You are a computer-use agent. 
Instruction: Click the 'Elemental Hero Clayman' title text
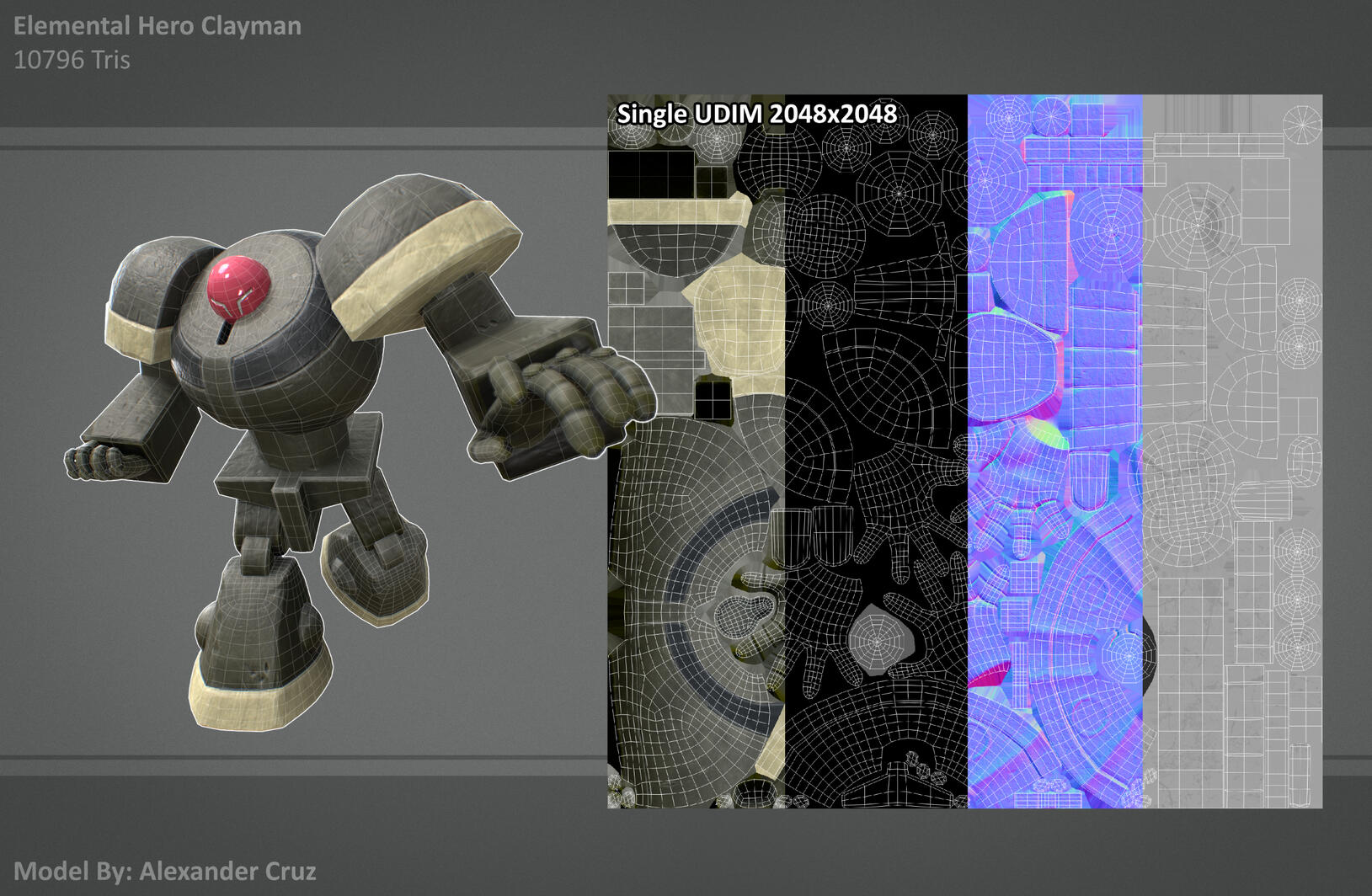click(x=157, y=26)
